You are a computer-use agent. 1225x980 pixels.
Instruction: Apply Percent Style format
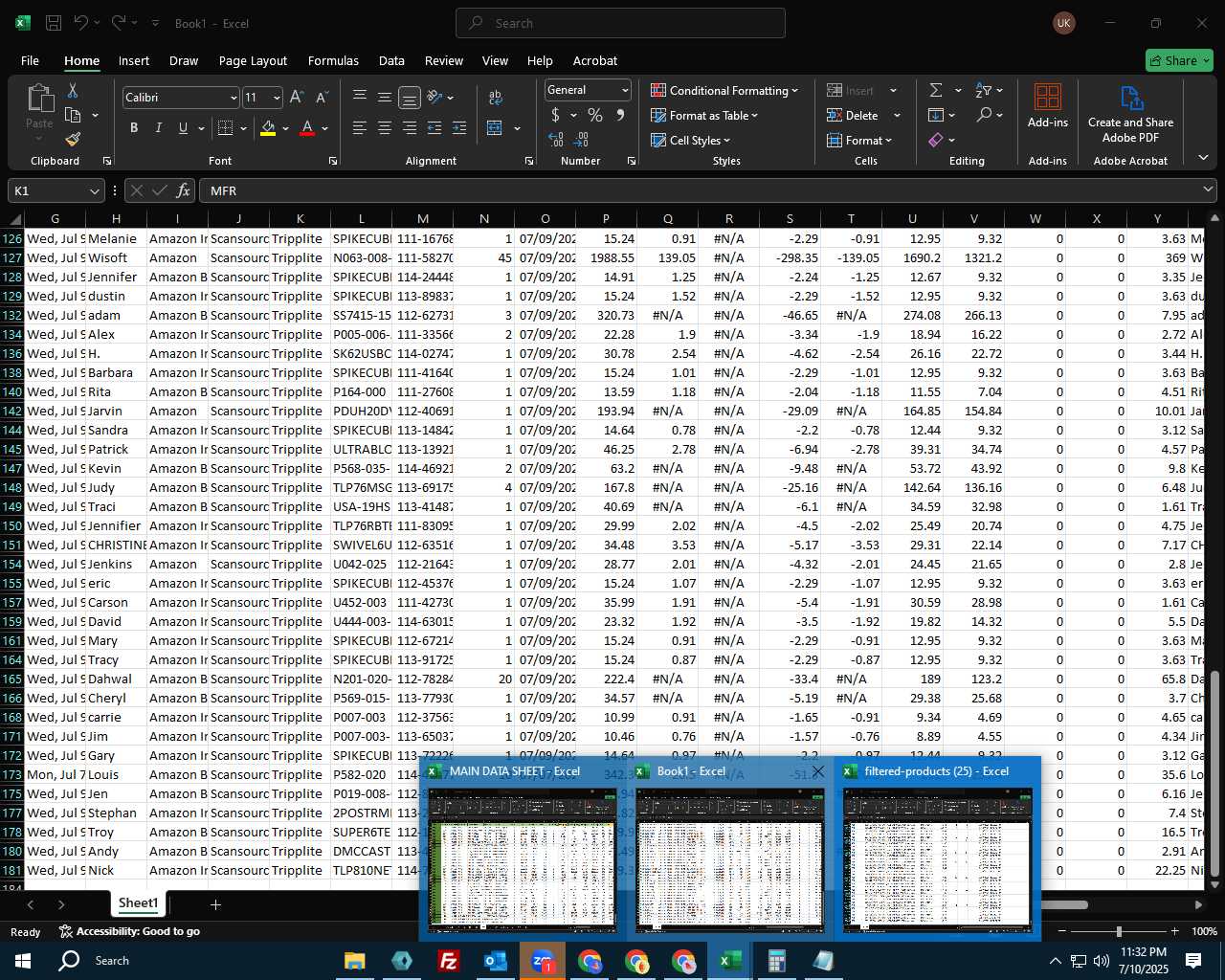[594, 115]
